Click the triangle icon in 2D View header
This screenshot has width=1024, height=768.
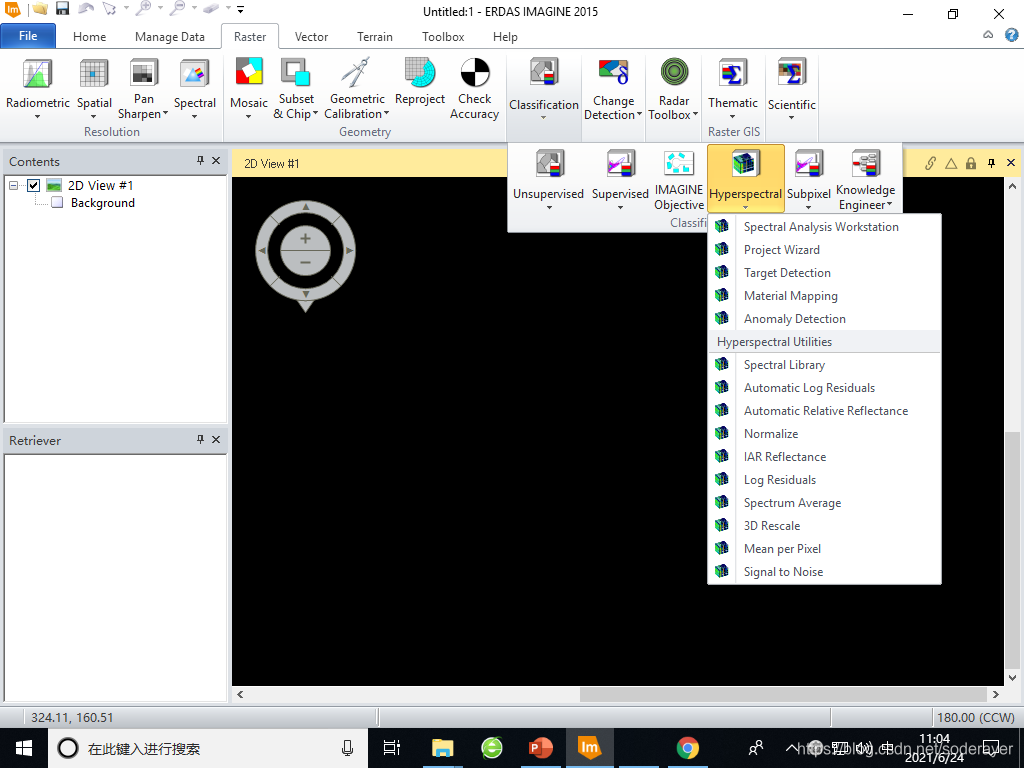[x=951, y=163]
